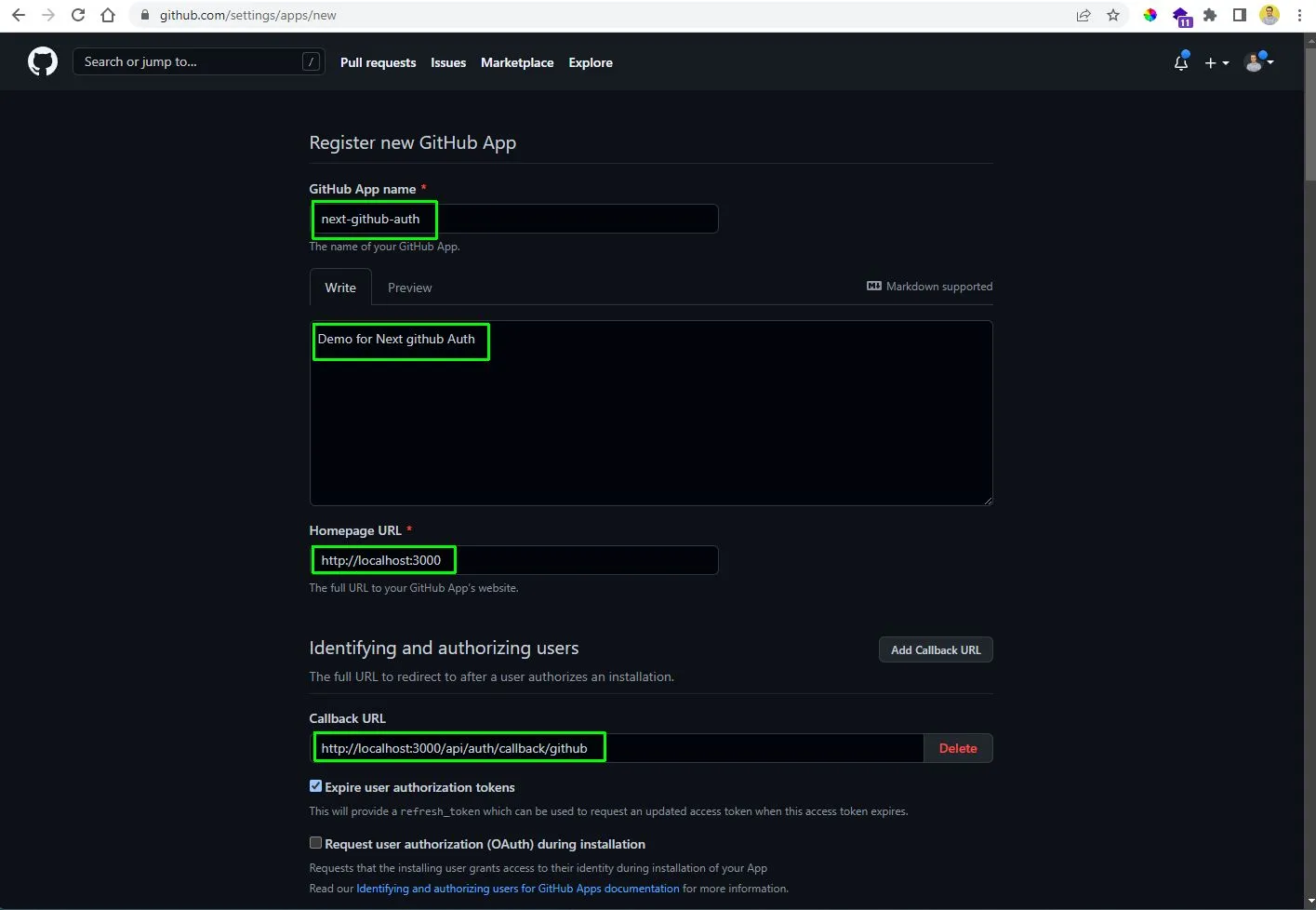Reload the page with refresh icon
The width and height of the screenshot is (1316, 910).
[78, 15]
